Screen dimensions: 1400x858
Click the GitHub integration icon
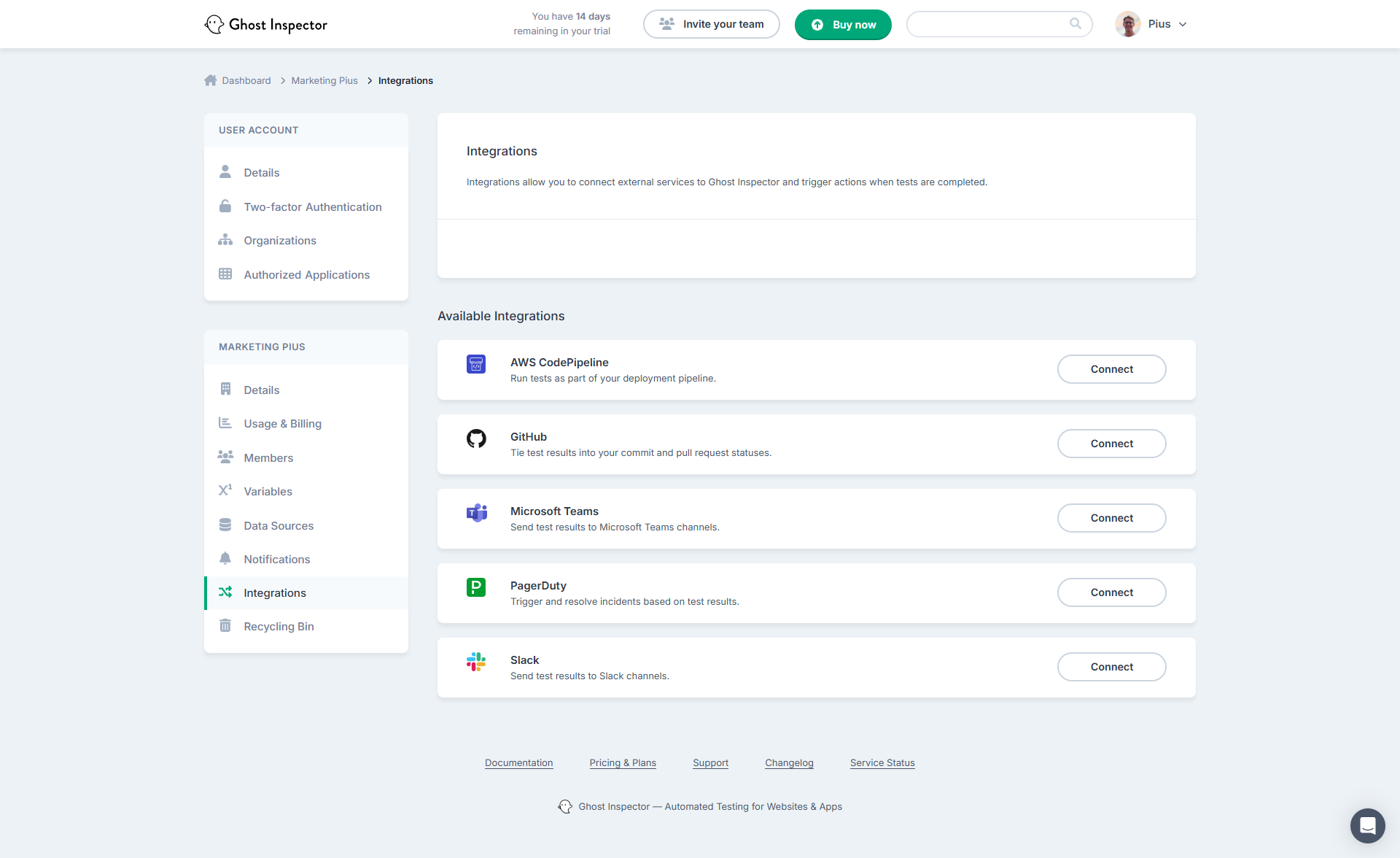476,438
